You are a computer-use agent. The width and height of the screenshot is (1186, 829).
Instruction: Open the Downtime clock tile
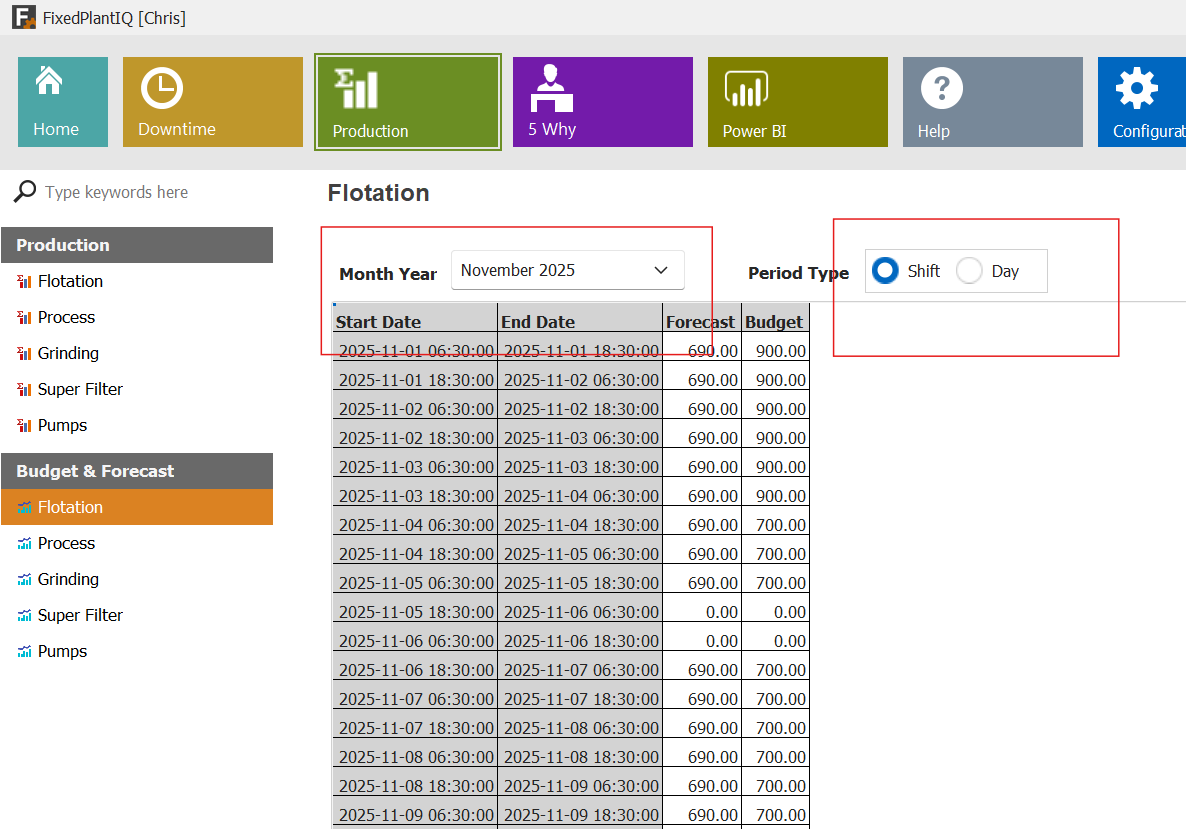212,102
